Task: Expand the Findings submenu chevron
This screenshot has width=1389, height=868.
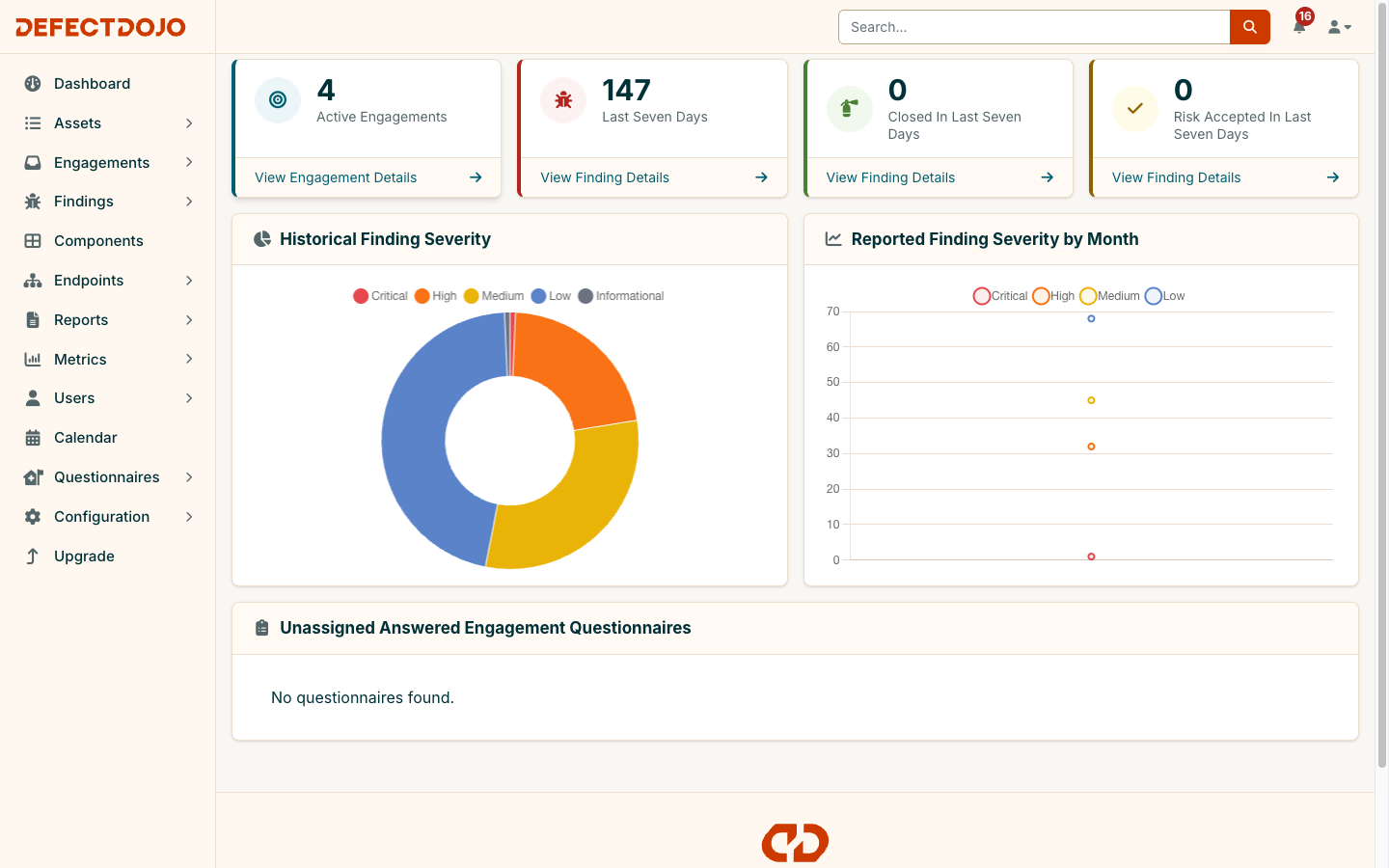Action: pos(189,202)
